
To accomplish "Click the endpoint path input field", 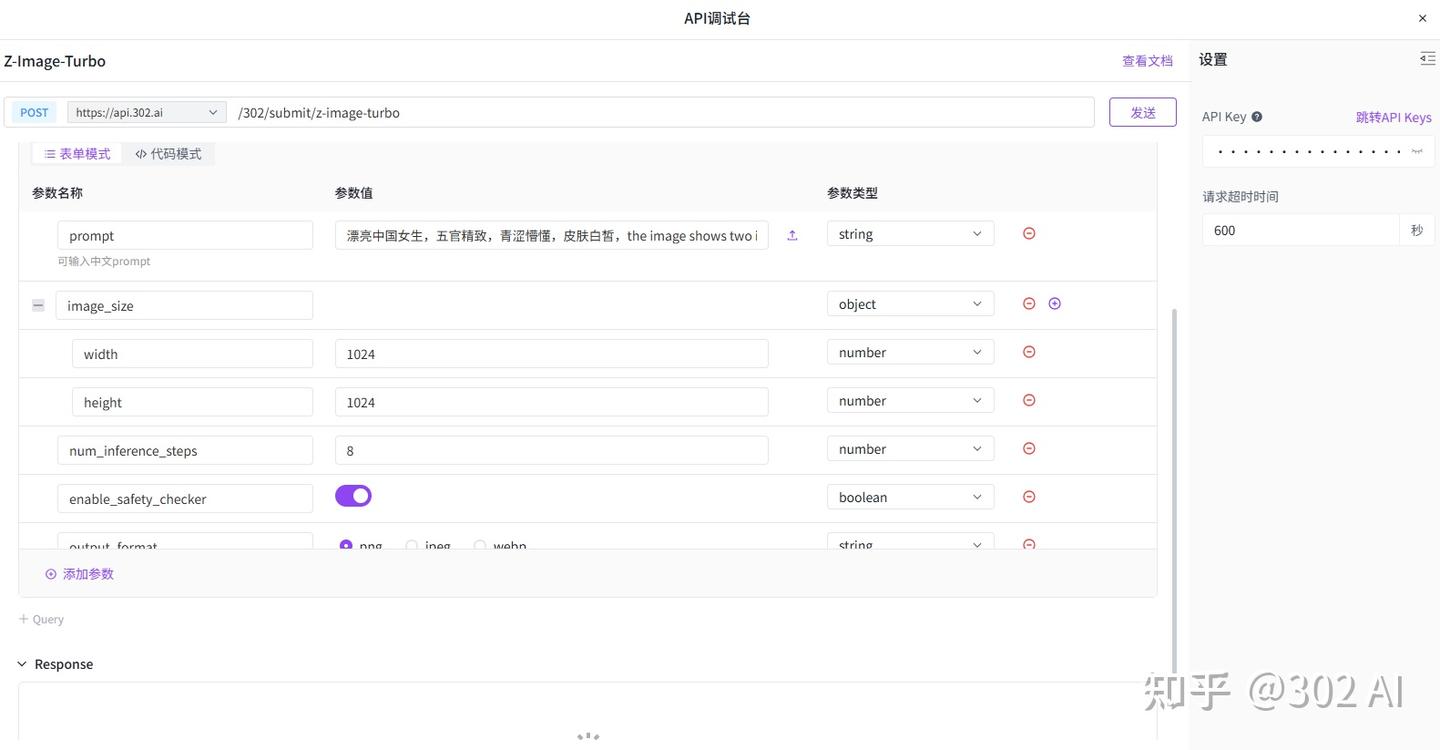I will [662, 112].
